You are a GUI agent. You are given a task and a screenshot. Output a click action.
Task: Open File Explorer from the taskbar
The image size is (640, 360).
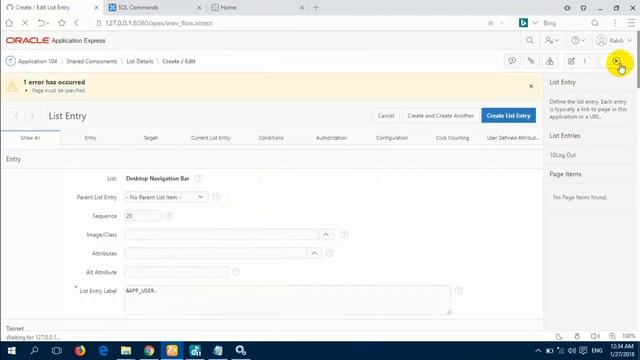click(x=126, y=351)
